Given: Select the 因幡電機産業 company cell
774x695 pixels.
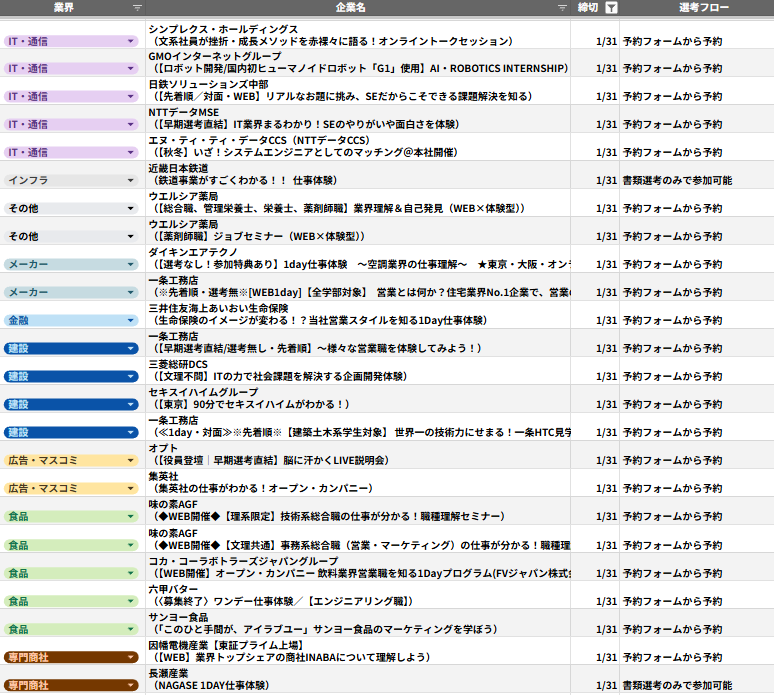Looking at the screenshot, I should tap(358, 652).
